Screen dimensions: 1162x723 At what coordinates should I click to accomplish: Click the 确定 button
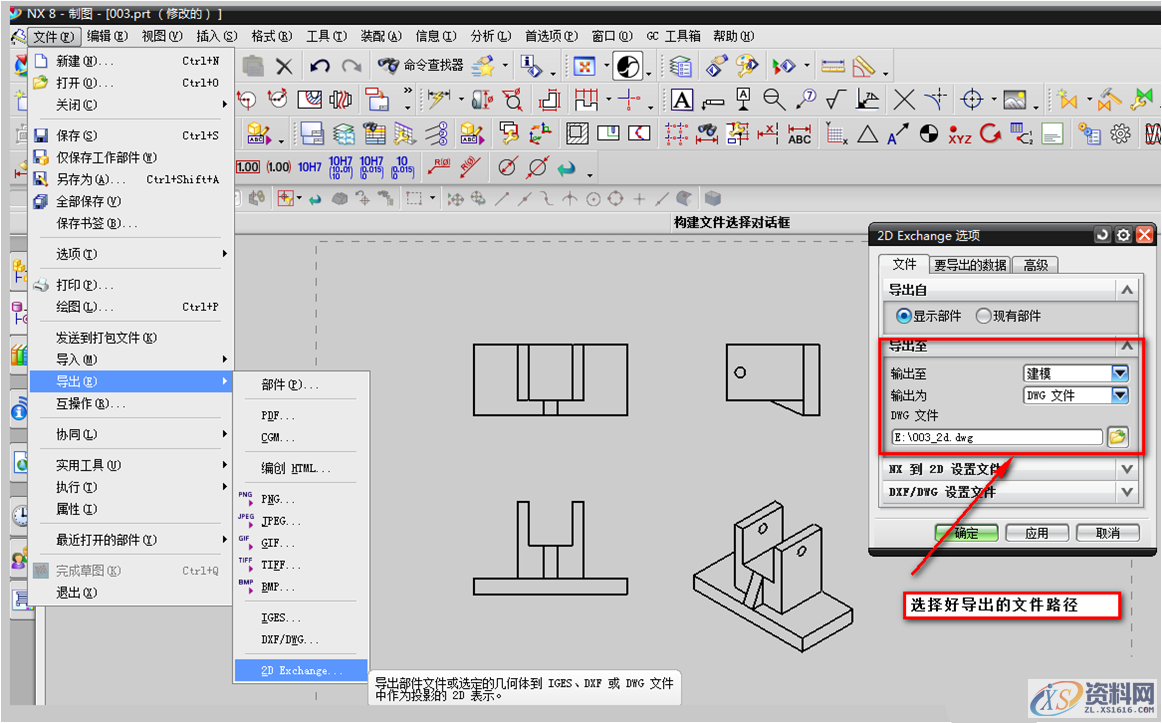tap(966, 533)
